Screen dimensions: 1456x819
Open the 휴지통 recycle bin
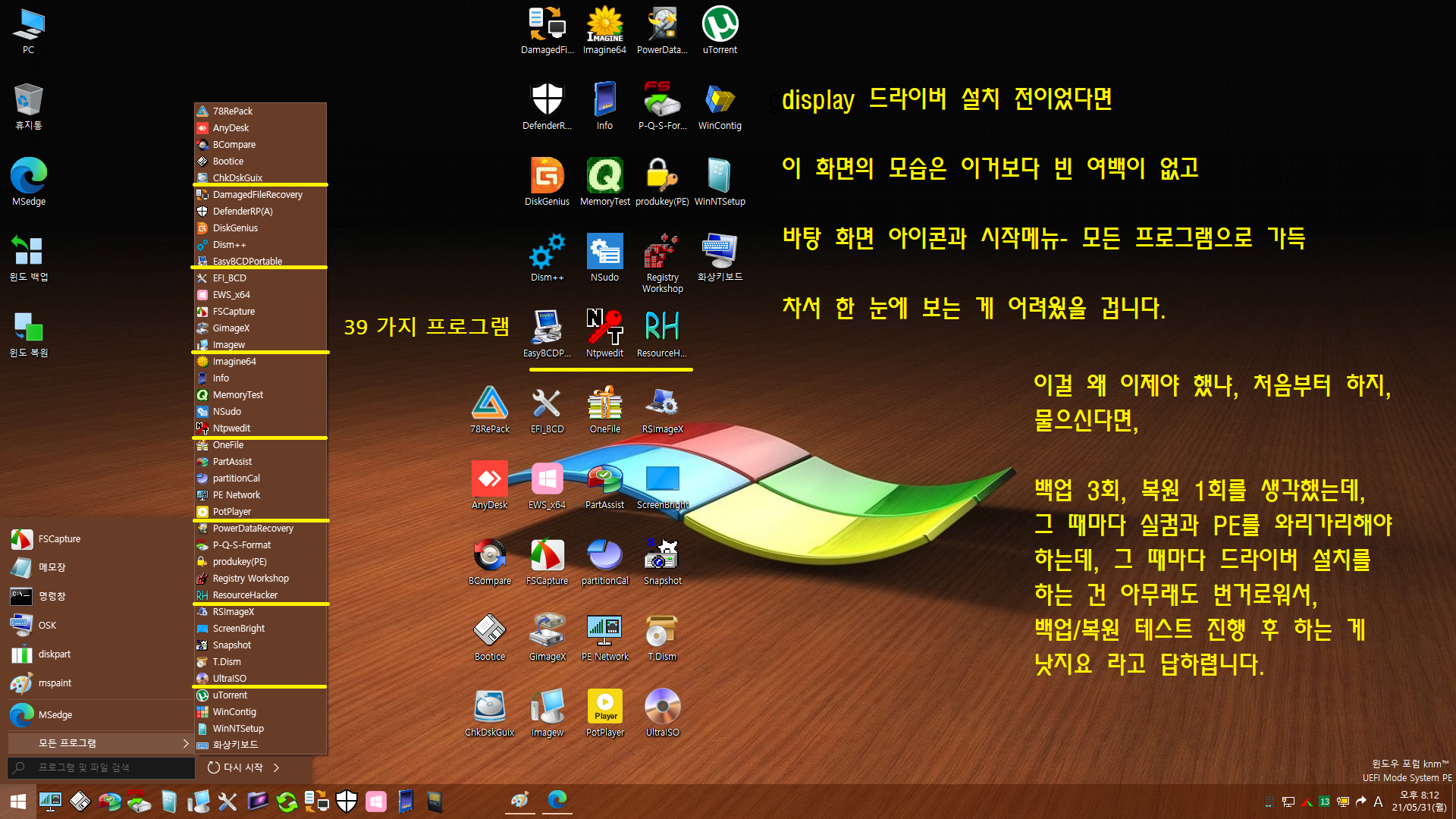(x=28, y=106)
